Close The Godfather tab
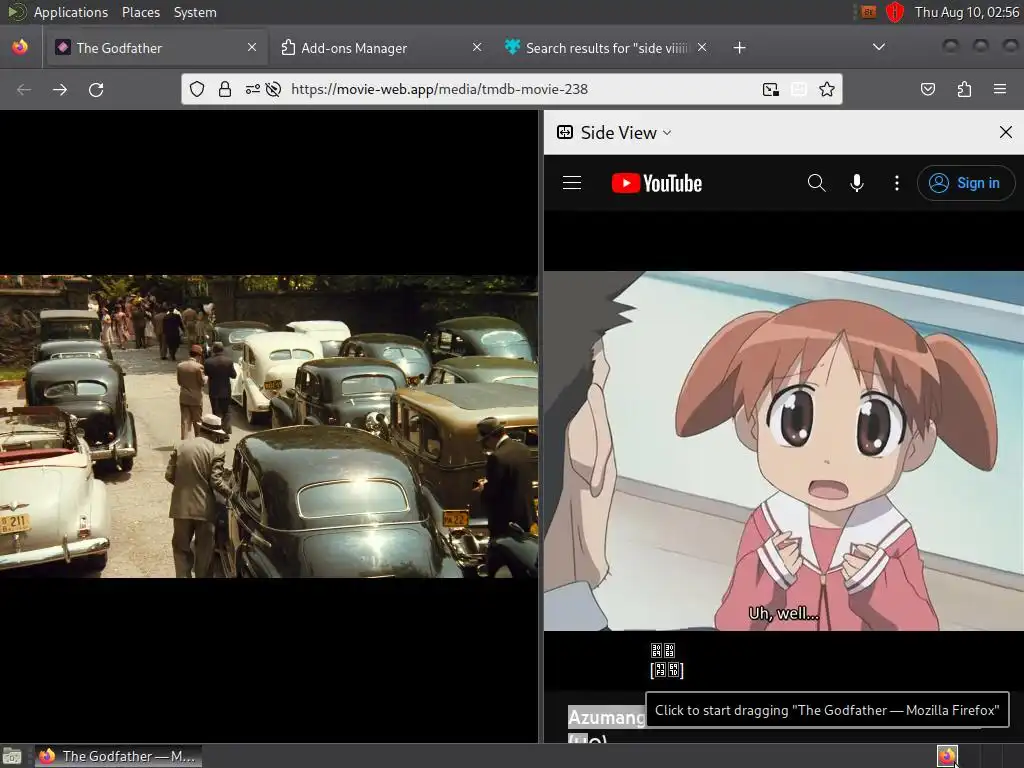This screenshot has height=768, width=1024. tap(252, 48)
